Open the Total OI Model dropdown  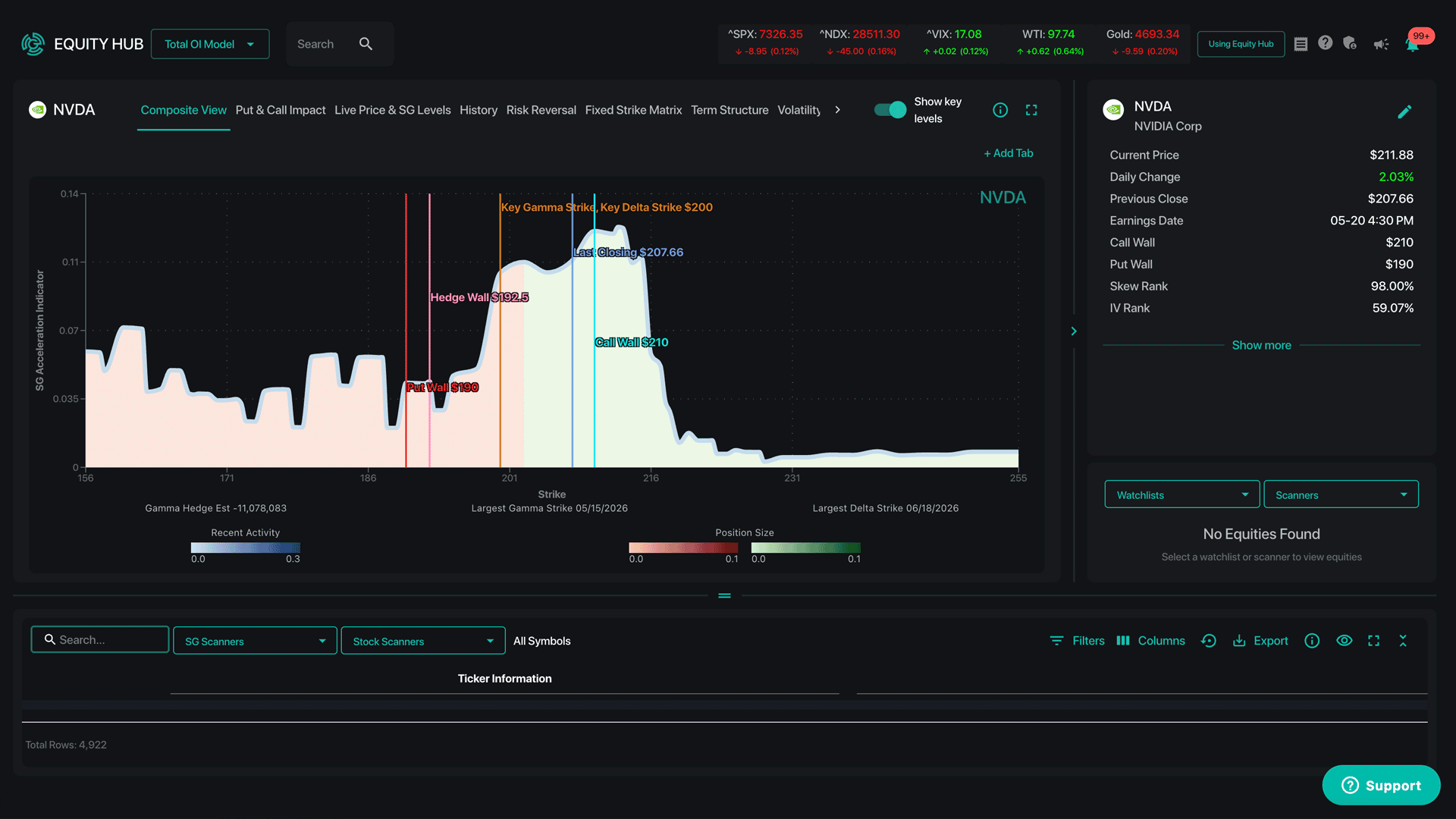(x=210, y=44)
